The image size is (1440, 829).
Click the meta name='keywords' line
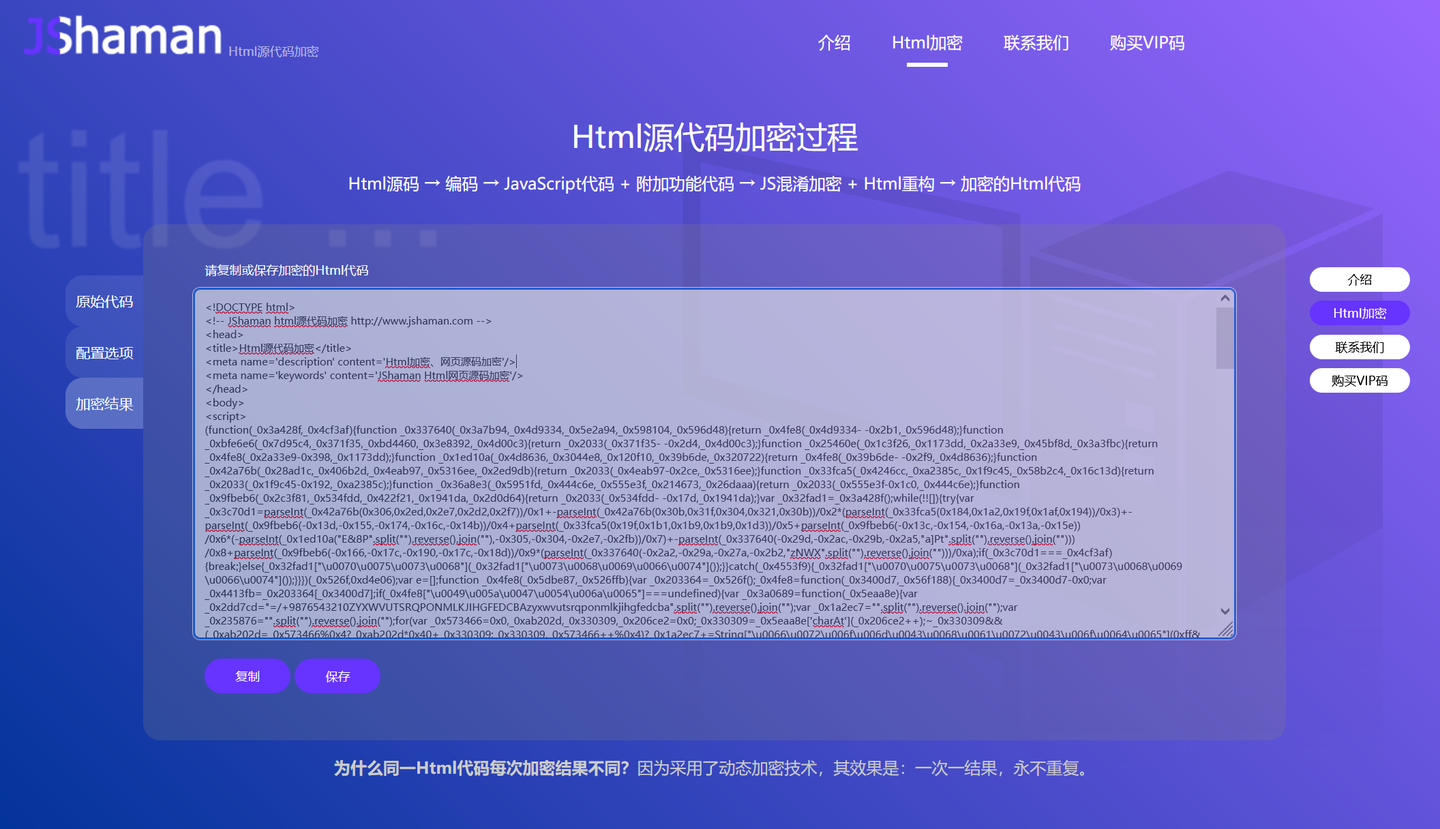[x=364, y=375]
